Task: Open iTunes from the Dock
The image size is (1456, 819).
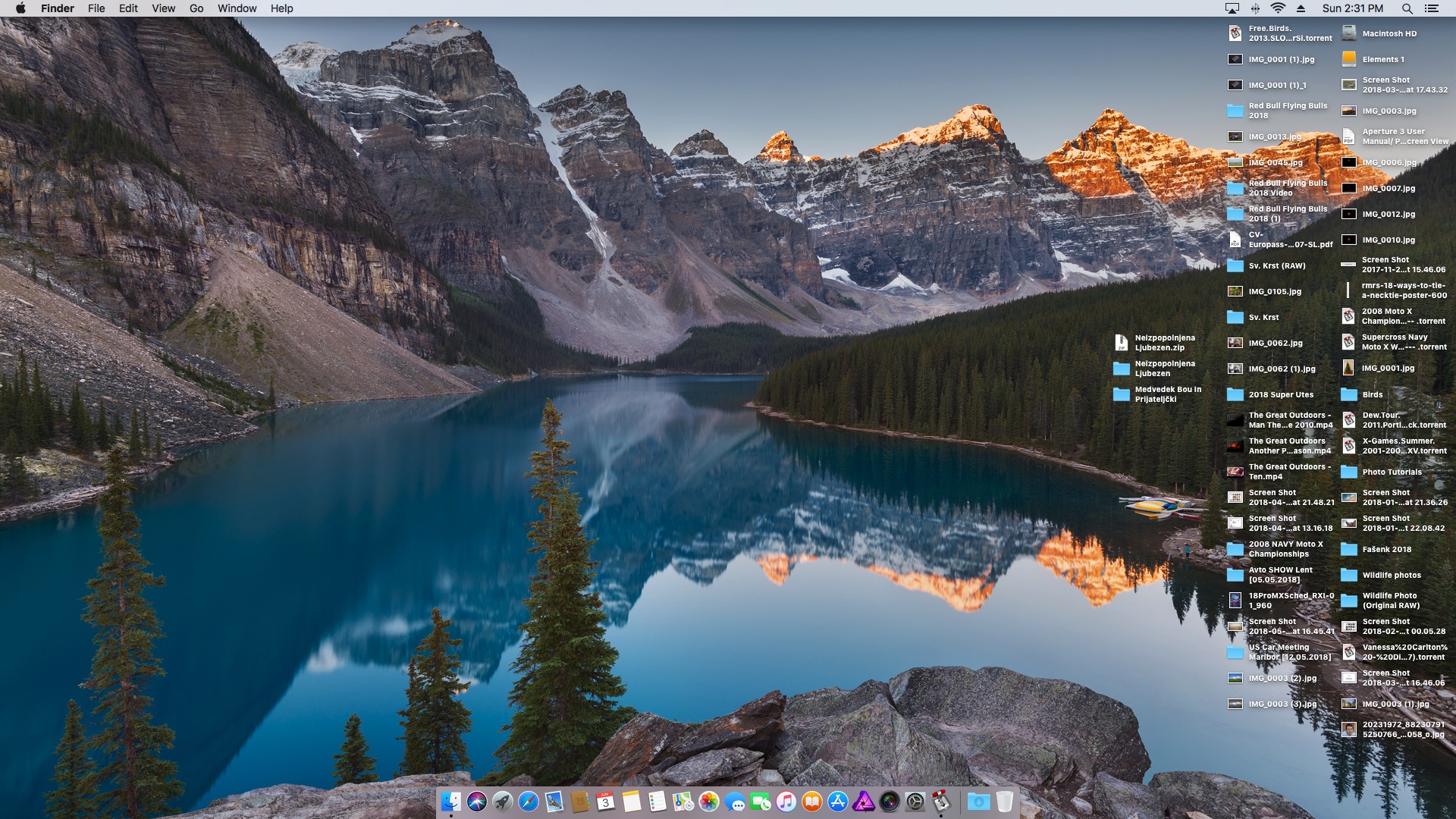Action: click(x=786, y=801)
